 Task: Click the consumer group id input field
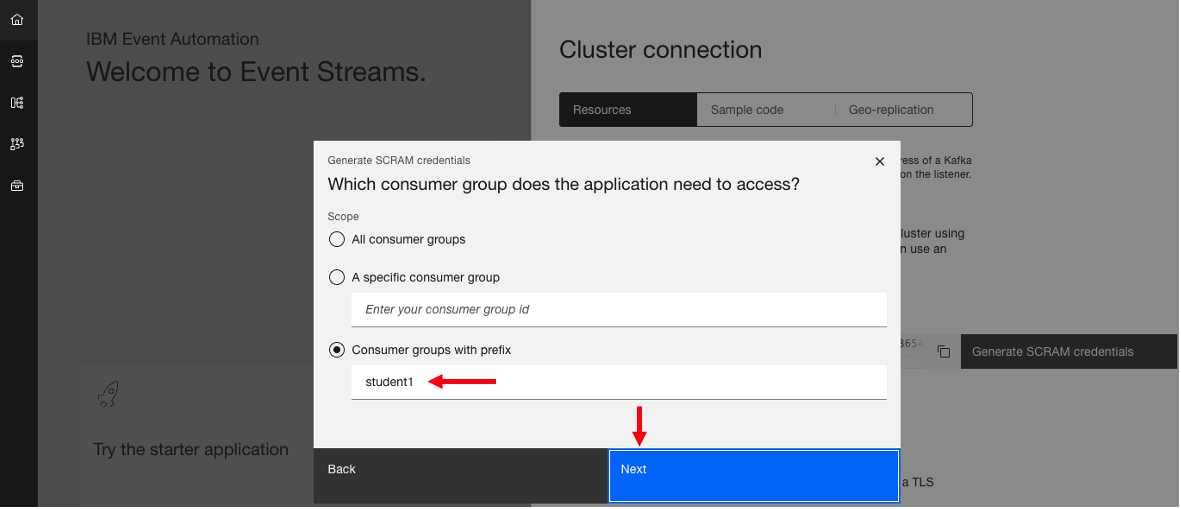(x=618, y=310)
